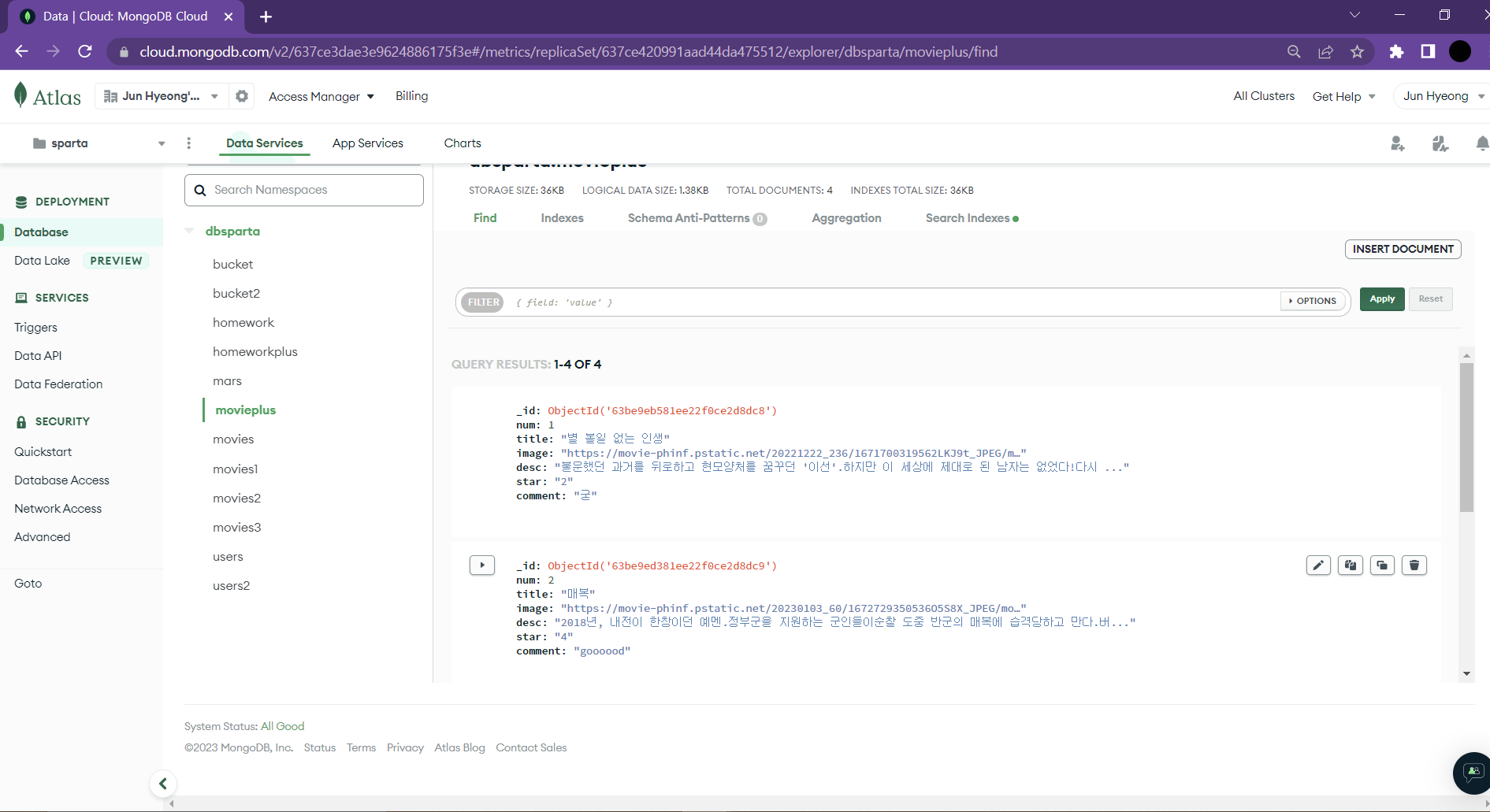Open the Jun Hyeong user menu
Viewport: 1490px width, 812px height.
[1443, 96]
